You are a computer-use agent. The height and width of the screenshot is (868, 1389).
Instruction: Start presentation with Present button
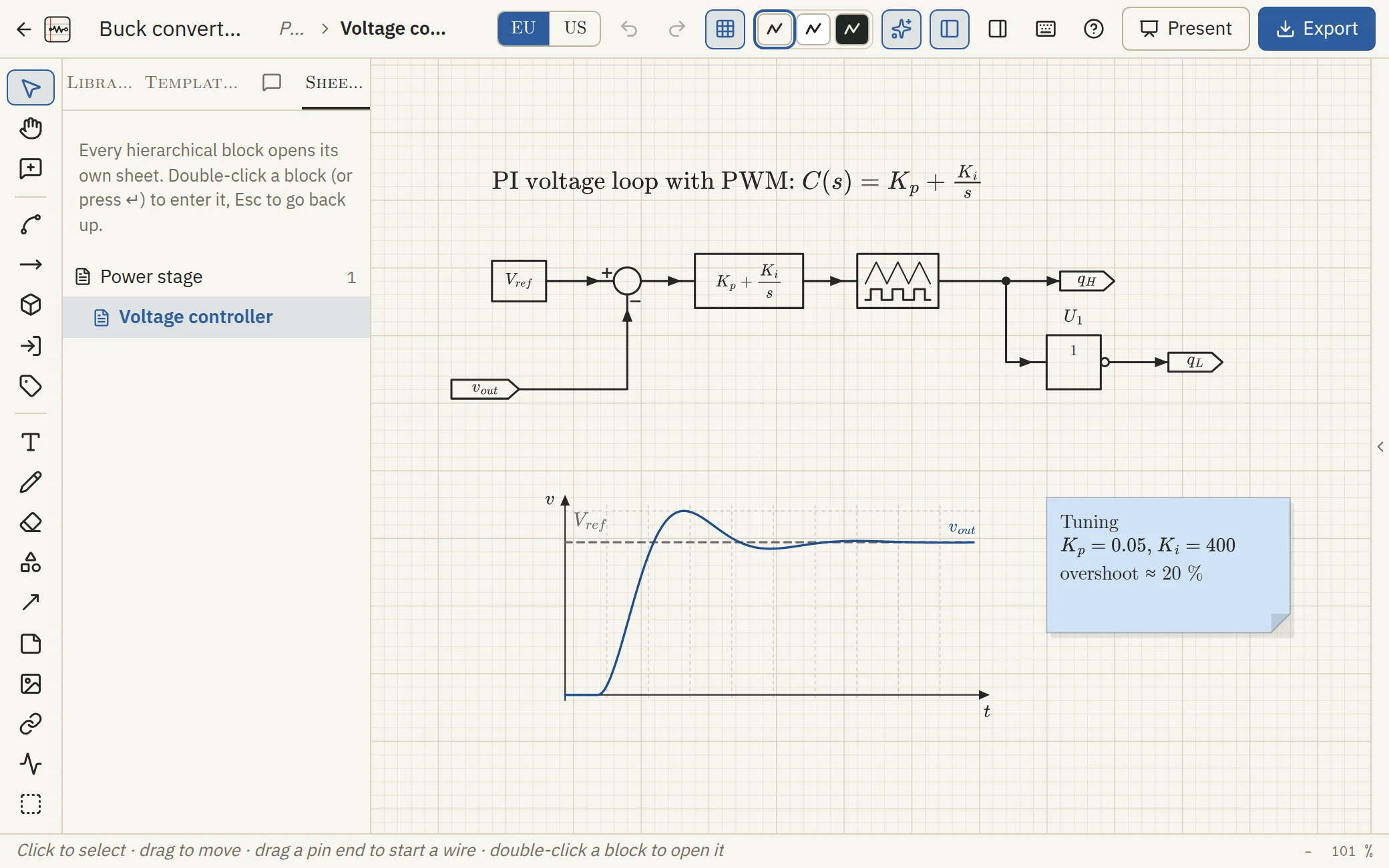(1186, 29)
